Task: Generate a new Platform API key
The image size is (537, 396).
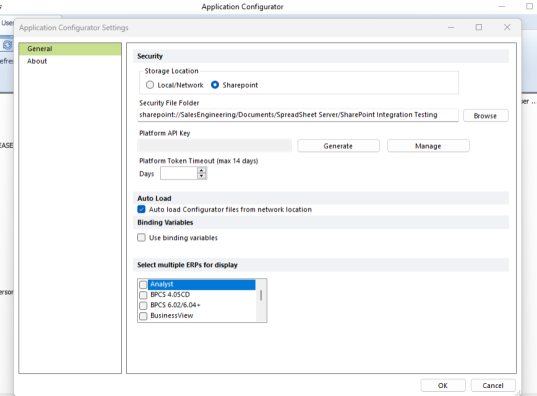Action: click(x=338, y=146)
